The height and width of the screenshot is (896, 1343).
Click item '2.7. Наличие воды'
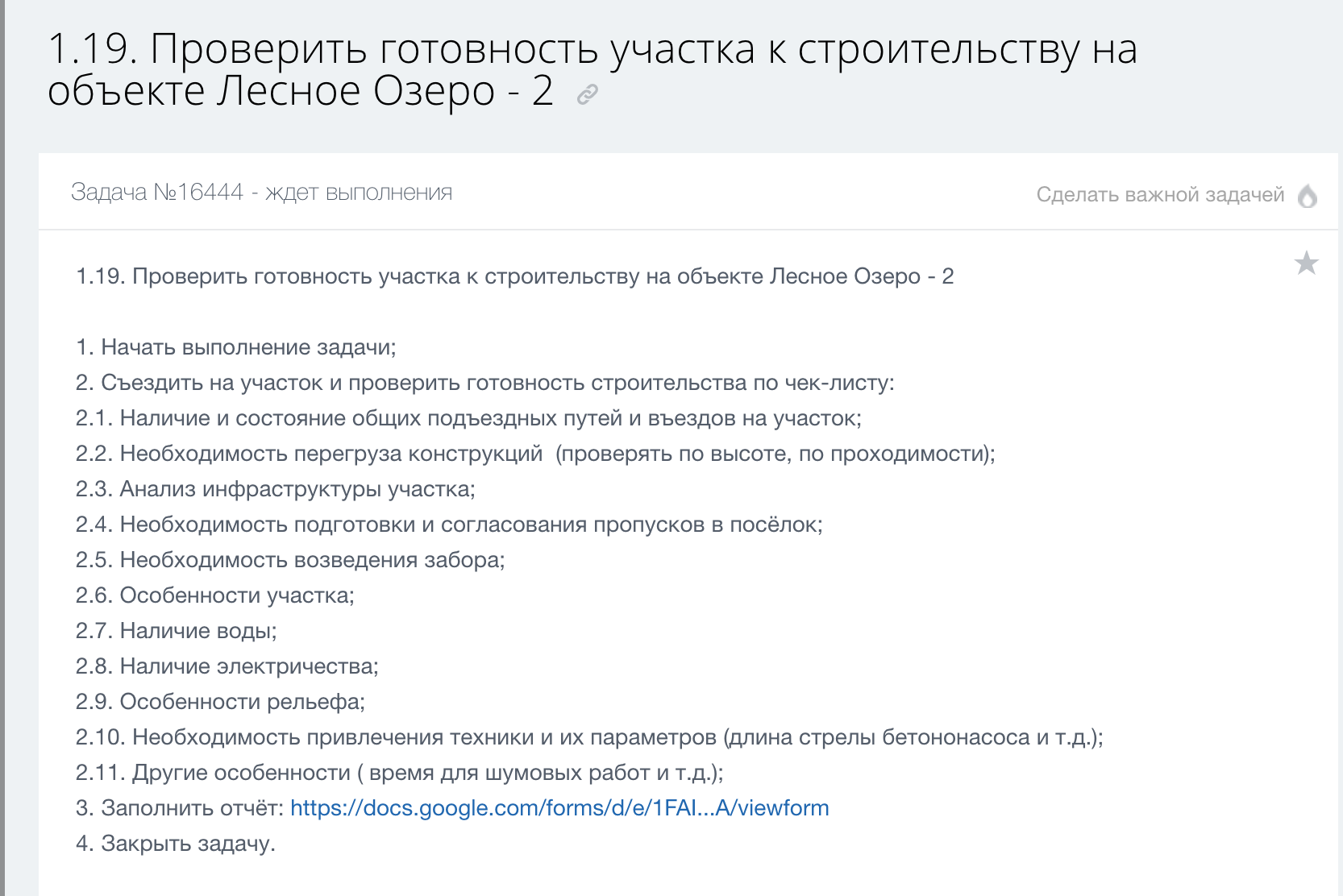coord(176,631)
